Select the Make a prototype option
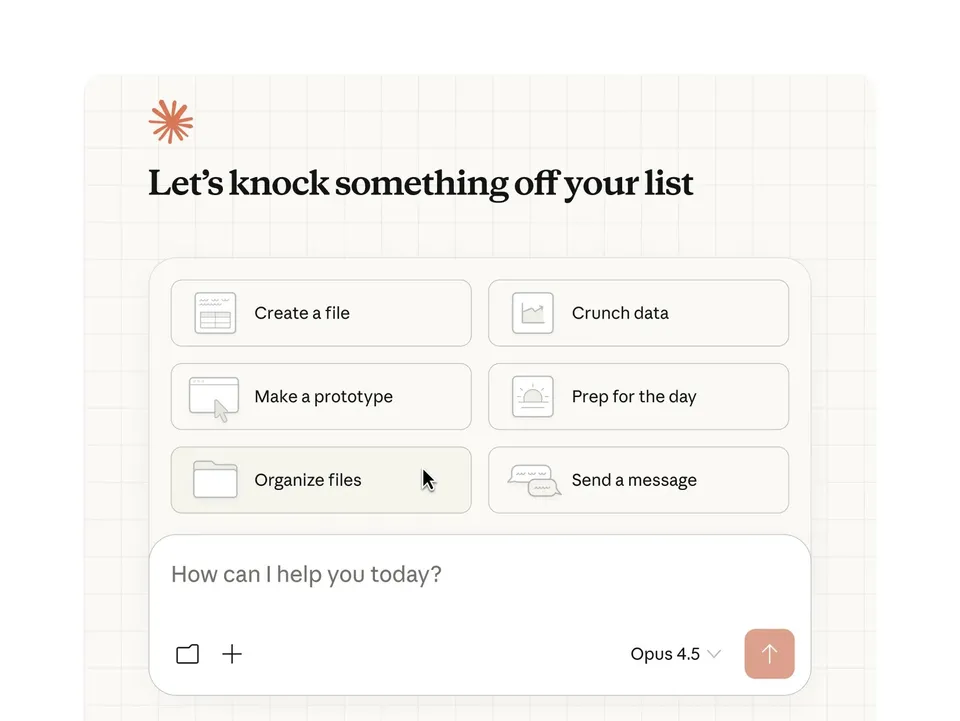This screenshot has width=960, height=721. pos(322,396)
